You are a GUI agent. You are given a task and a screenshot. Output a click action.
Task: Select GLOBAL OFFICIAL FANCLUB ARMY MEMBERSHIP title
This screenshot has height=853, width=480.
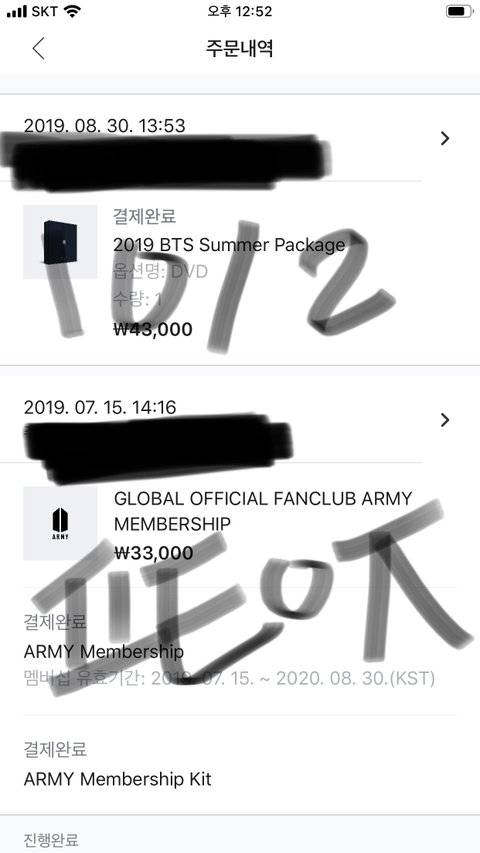263,511
